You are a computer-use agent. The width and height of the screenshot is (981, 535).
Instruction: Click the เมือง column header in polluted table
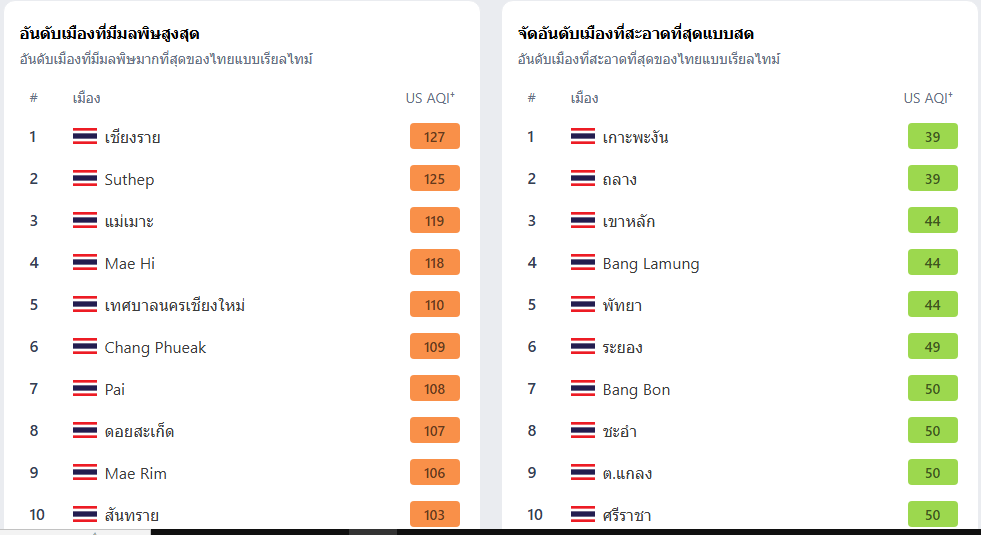(x=86, y=98)
